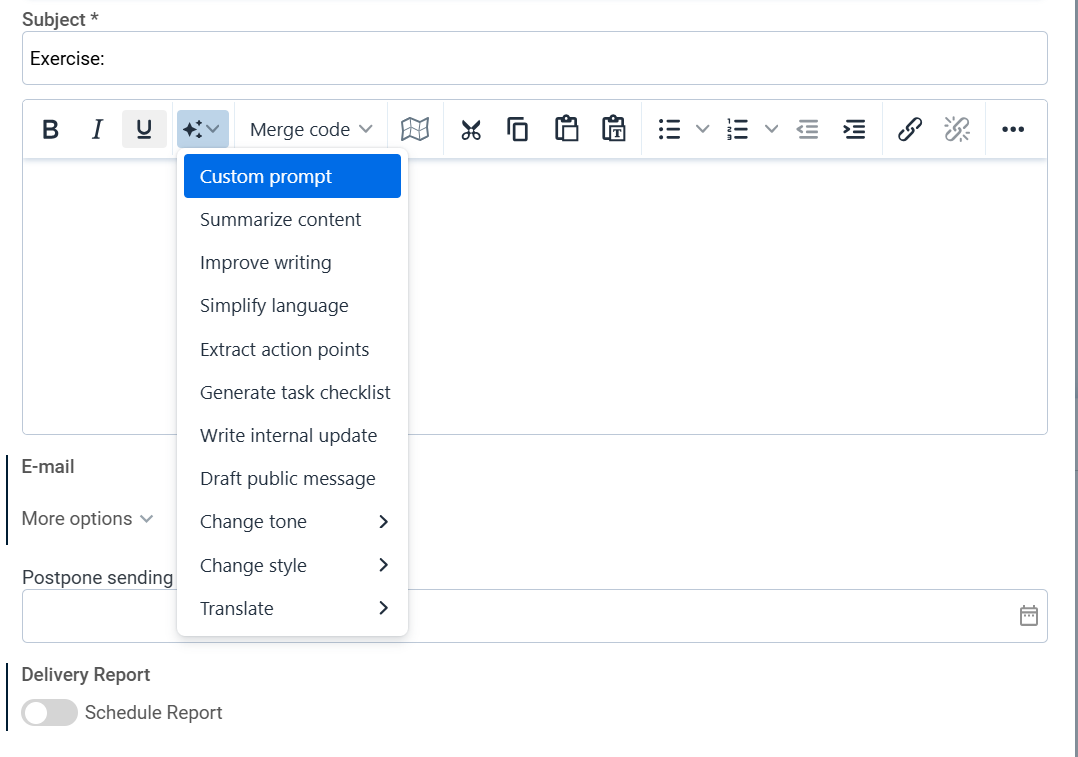Click the scissors cut icon
1078x757 pixels.
point(471,129)
